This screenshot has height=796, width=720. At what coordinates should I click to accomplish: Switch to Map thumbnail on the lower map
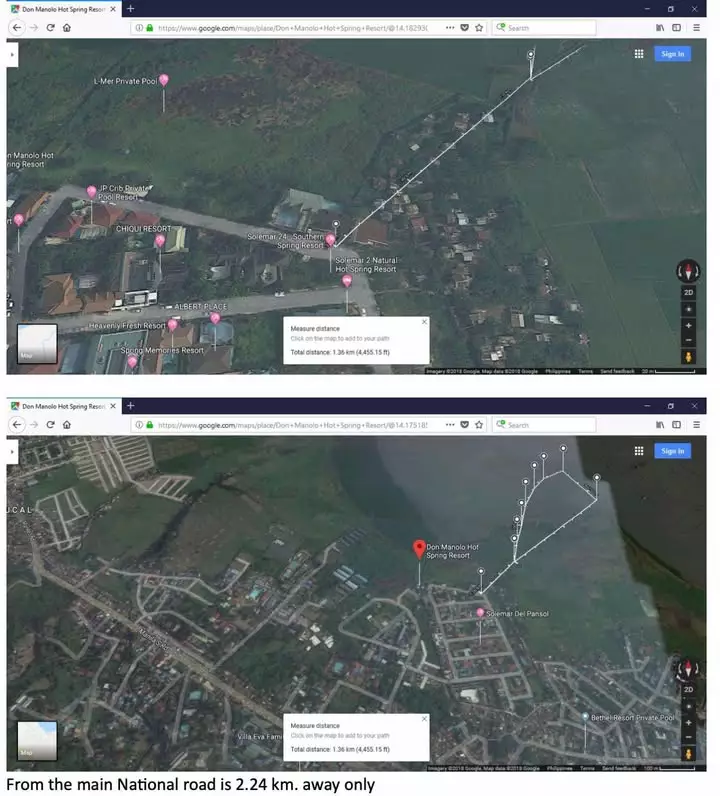coord(37,741)
